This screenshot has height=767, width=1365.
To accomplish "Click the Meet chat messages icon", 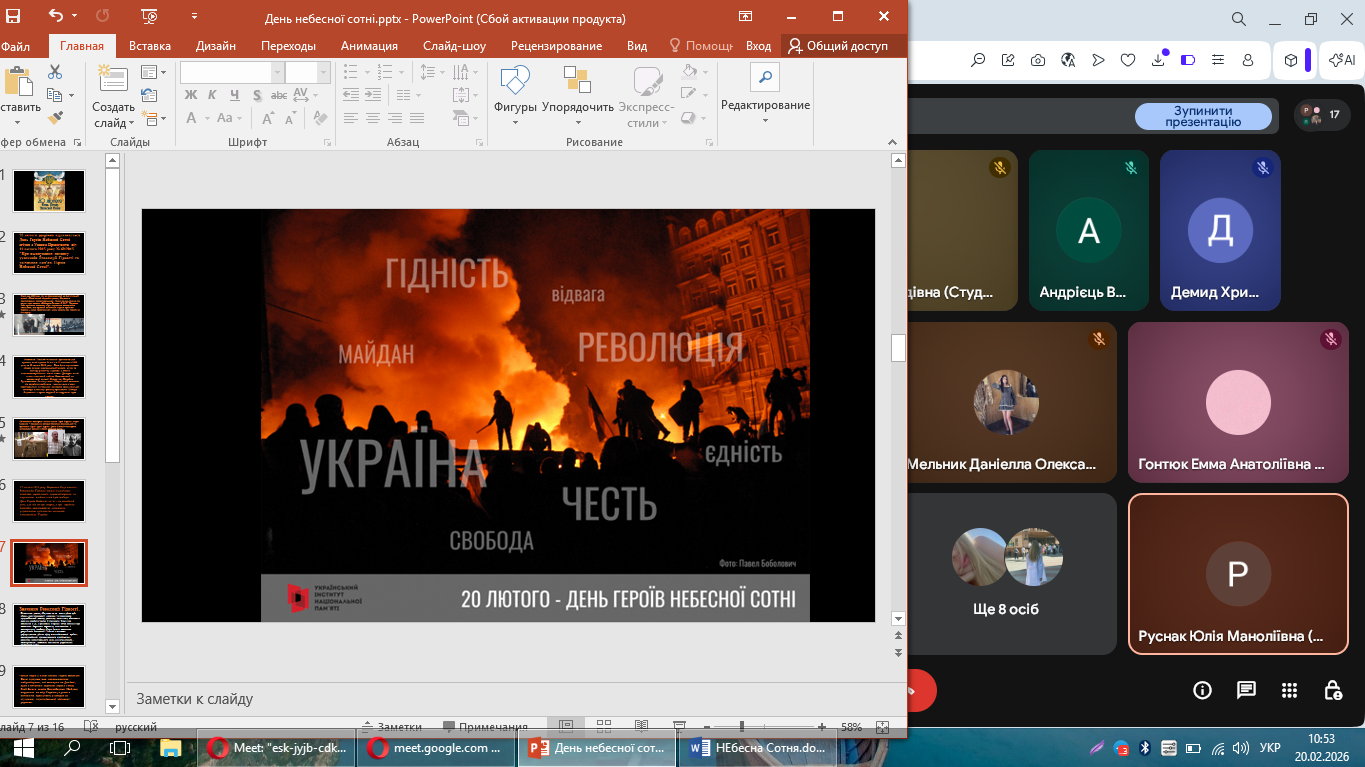I will pos(1246,690).
